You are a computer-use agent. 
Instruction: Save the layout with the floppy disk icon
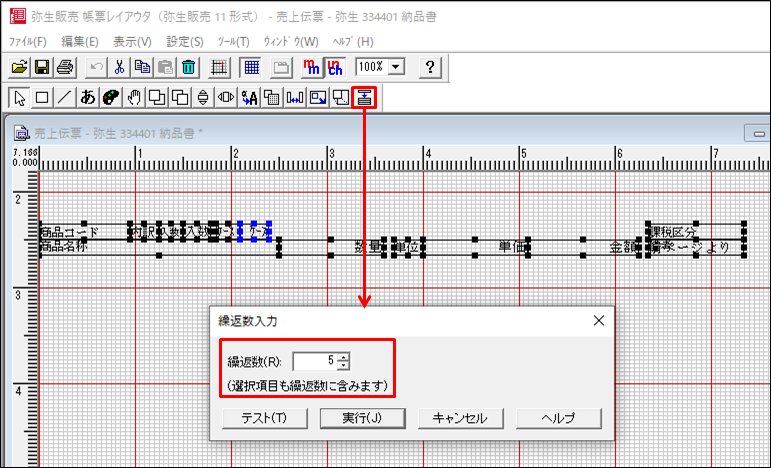[42, 67]
